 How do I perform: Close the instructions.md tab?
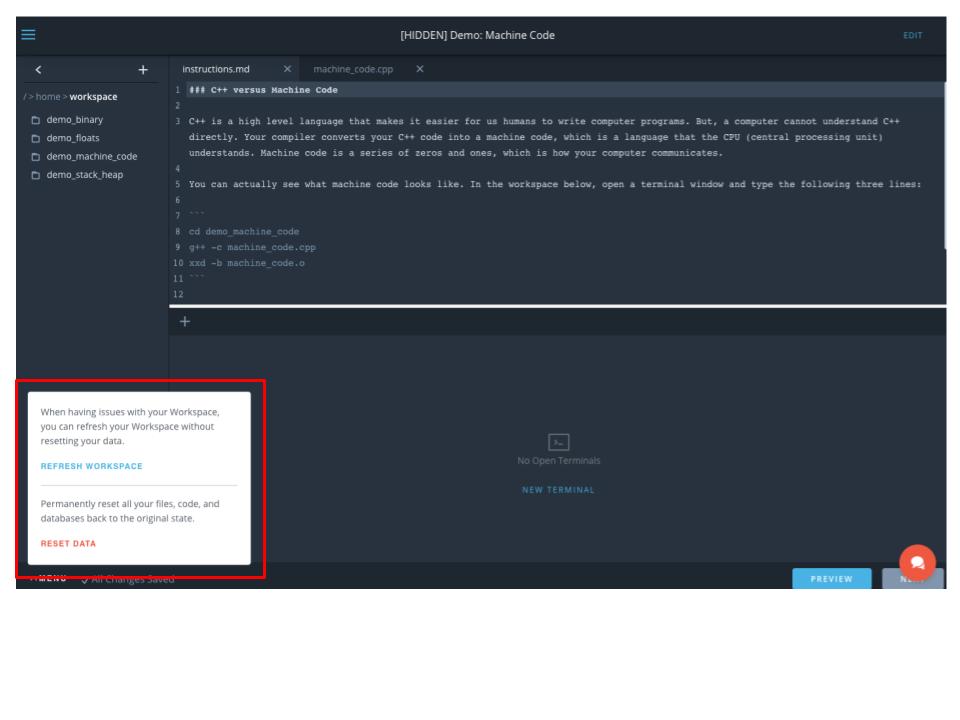click(x=286, y=69)
